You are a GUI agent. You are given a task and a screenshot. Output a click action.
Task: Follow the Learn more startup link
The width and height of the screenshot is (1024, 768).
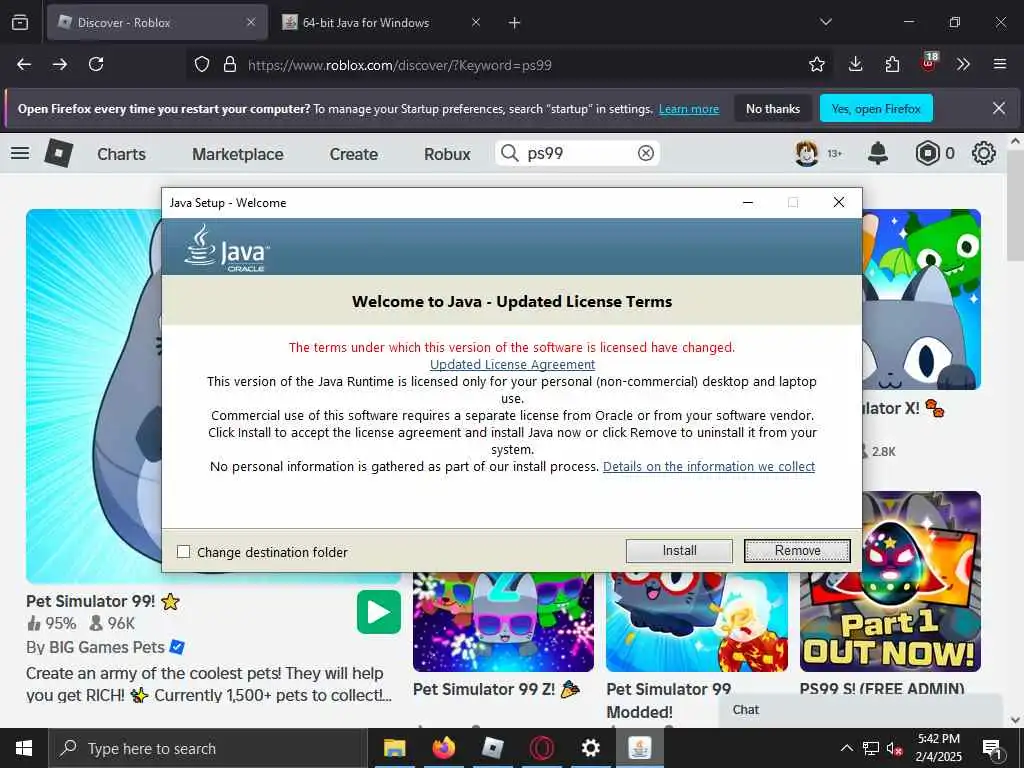689,109
